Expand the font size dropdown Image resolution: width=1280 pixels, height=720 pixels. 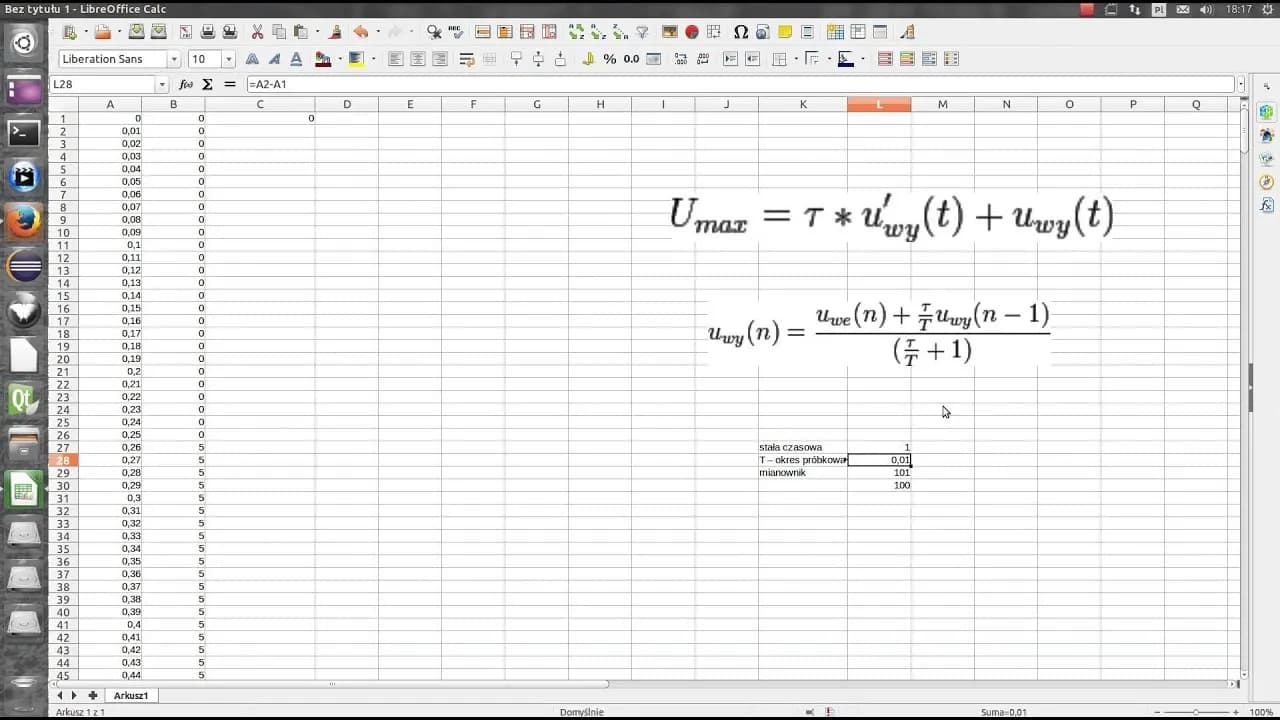(229, 59)
